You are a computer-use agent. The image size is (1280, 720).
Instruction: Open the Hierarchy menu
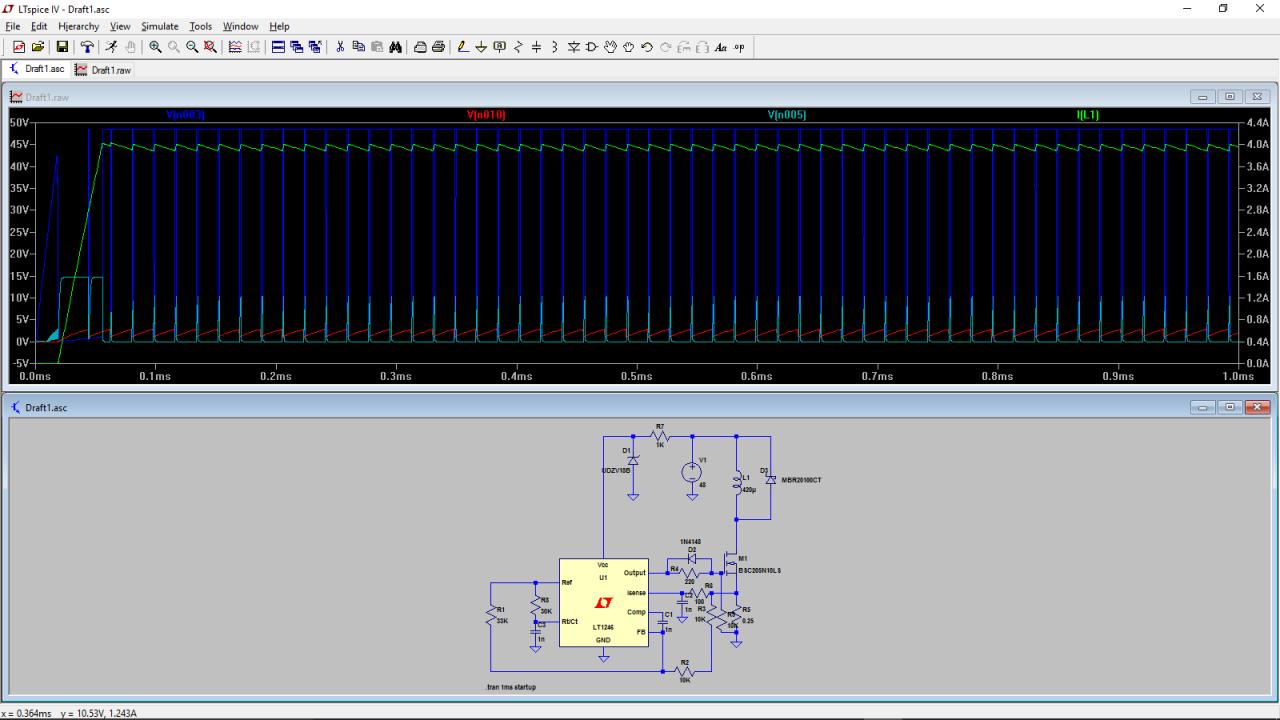(78, 26)
